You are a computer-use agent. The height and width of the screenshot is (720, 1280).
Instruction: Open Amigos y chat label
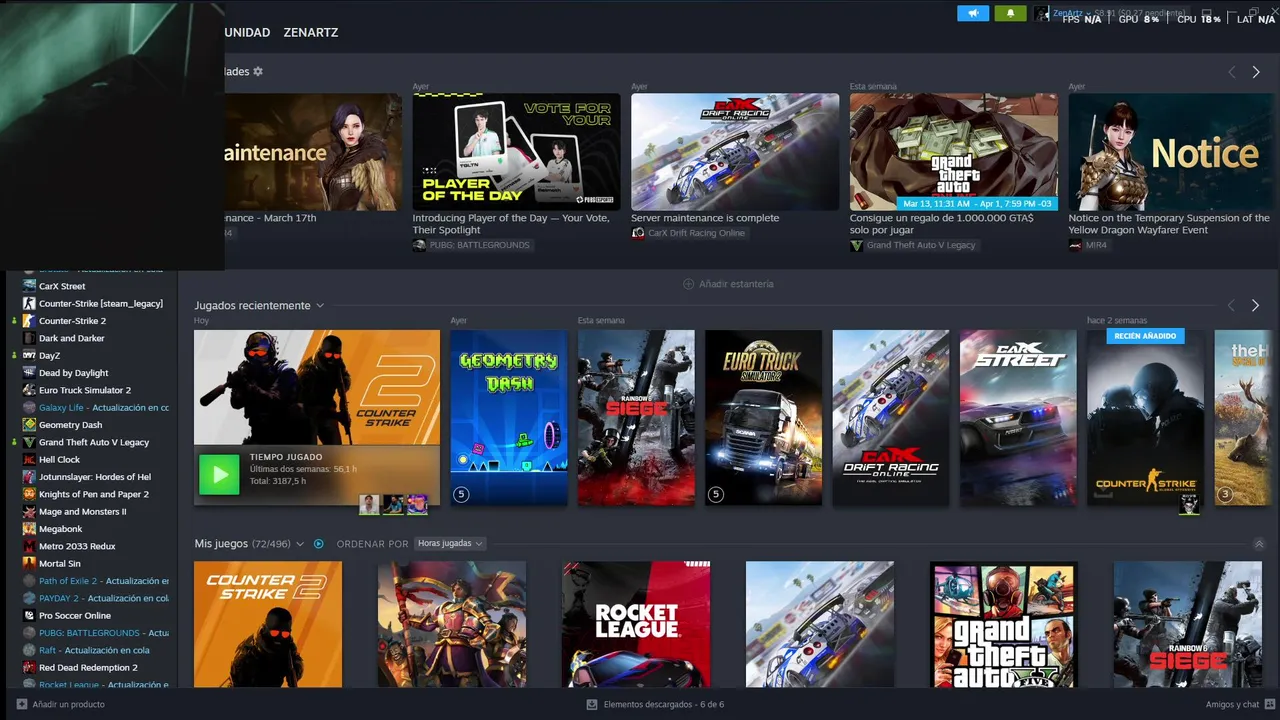[x=1232, y=704]
